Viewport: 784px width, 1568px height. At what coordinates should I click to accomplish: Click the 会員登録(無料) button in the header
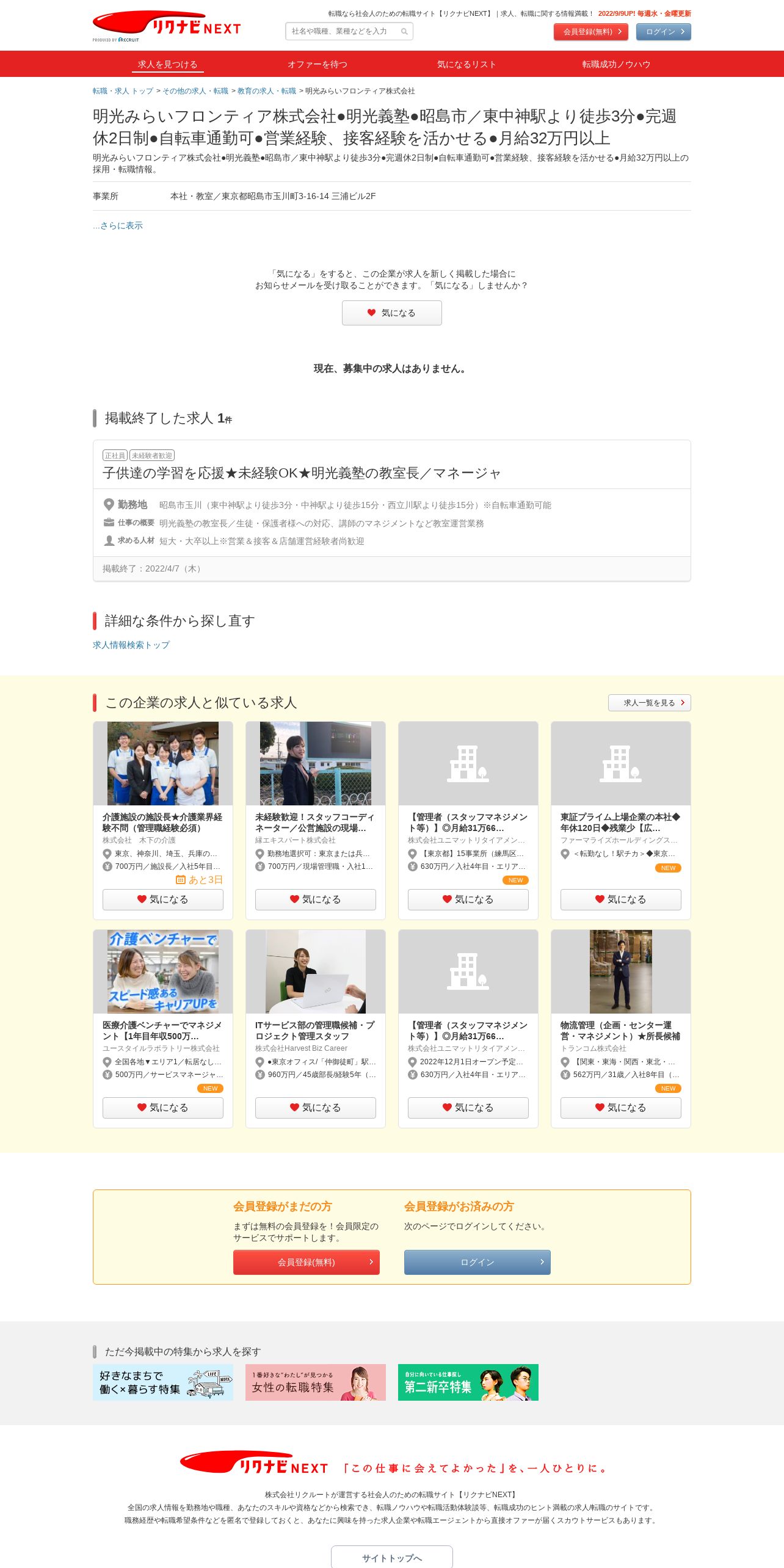point(591,32)
